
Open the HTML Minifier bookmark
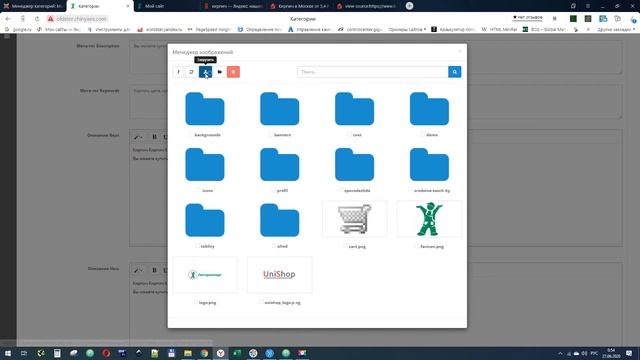500,29
